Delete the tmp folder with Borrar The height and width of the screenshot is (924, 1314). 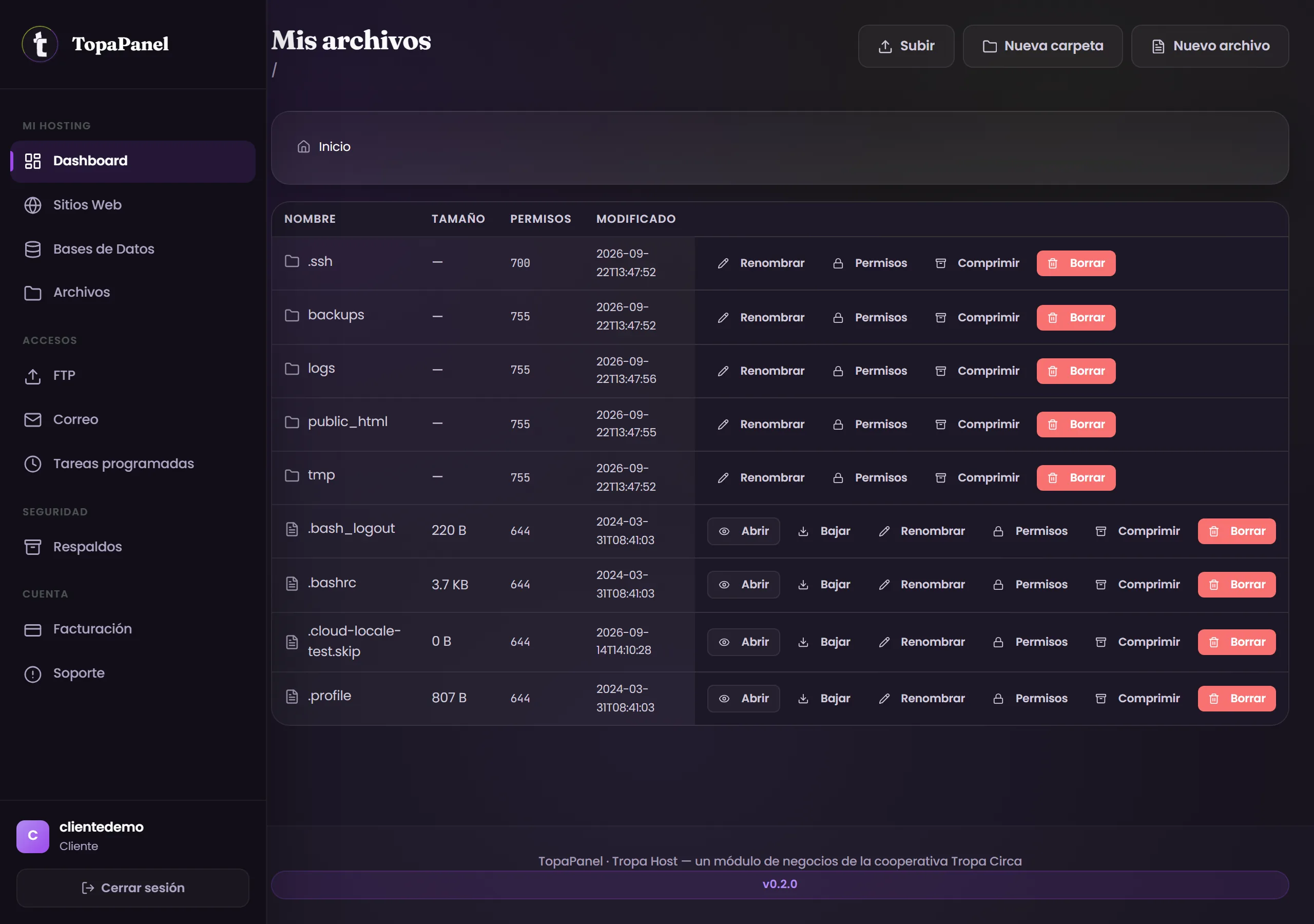click(x=1076, y=478)
